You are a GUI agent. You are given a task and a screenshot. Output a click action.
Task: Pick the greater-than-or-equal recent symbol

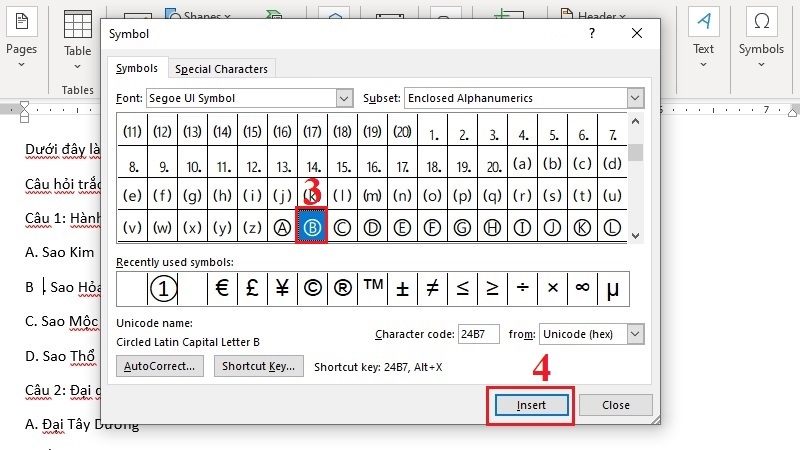click(x=492, y=289)
